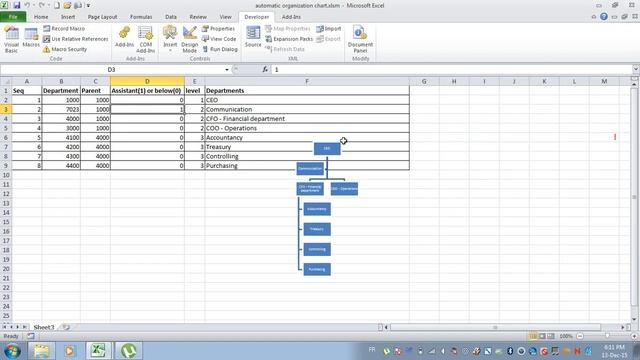The width and height of the screenshot is (640, 360).
Task: Select column D header
Action: [x=147, y=81]
